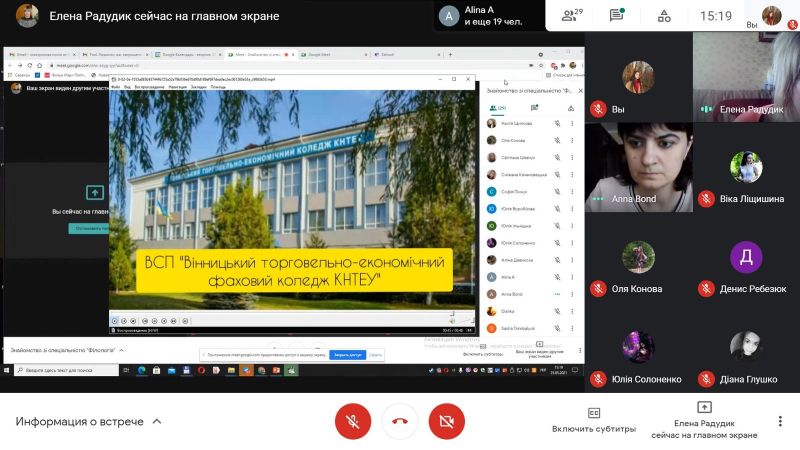Viewport: 800px width, 450px height.
Task: Open options for Anna Bond in the shared list
Action: tap(572, 294)
